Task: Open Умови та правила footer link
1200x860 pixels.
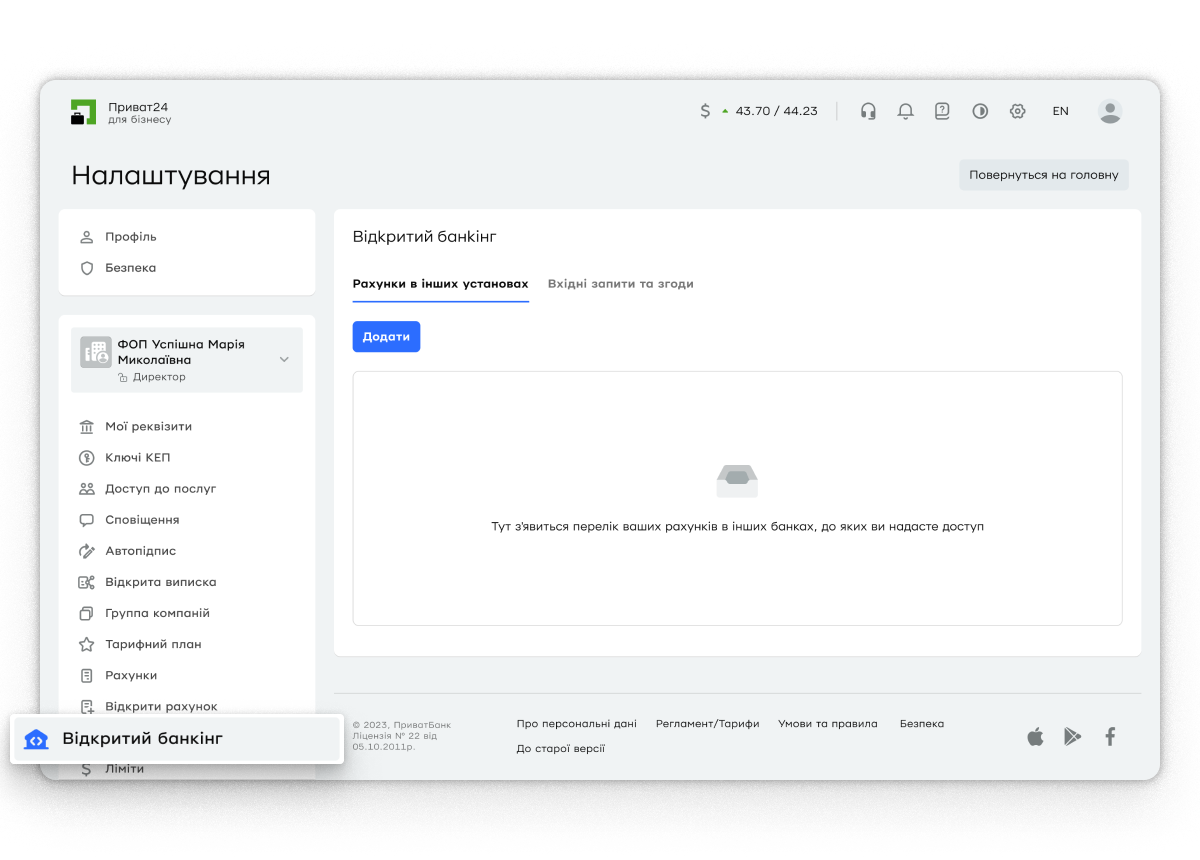Action: (828, 724)
